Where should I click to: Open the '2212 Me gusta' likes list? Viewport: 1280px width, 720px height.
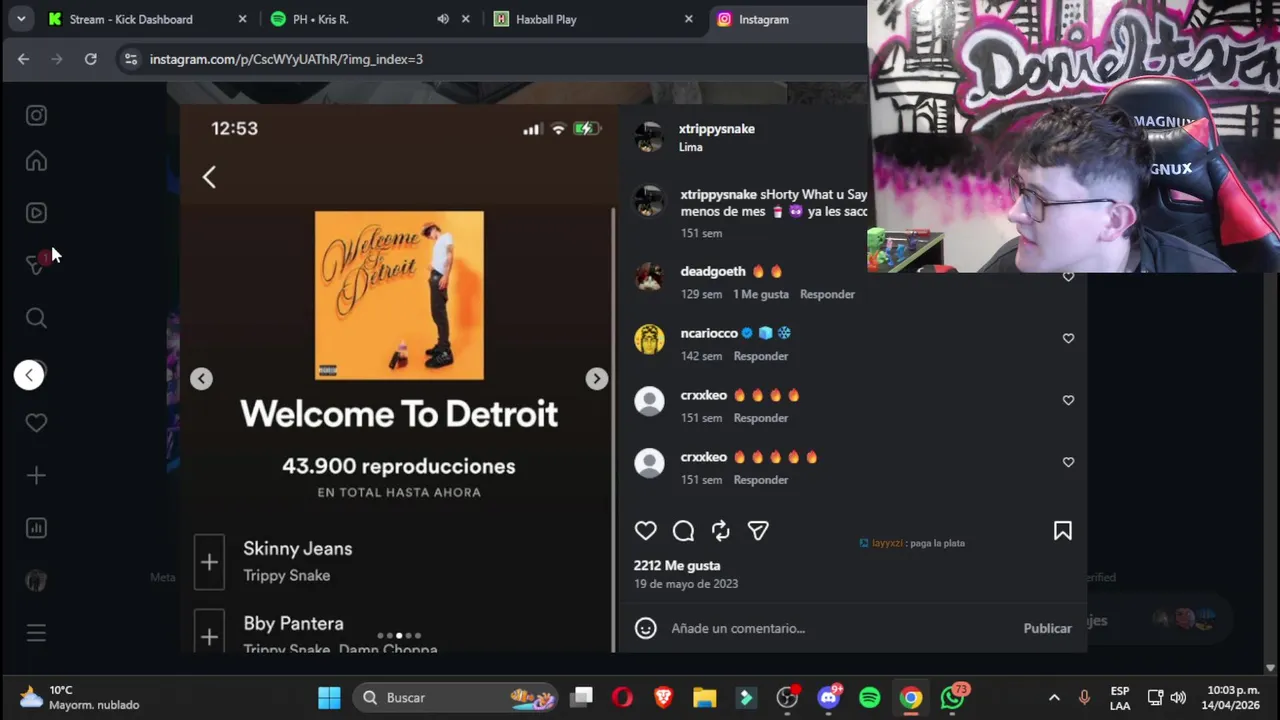677,565
